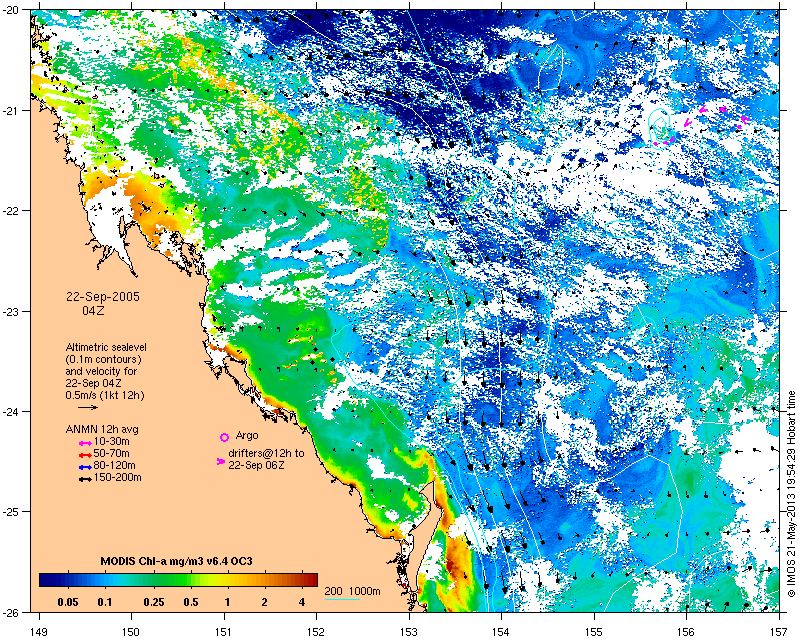Click the '50-70m' depth label
800x640 pixels.
coord(112,454)
